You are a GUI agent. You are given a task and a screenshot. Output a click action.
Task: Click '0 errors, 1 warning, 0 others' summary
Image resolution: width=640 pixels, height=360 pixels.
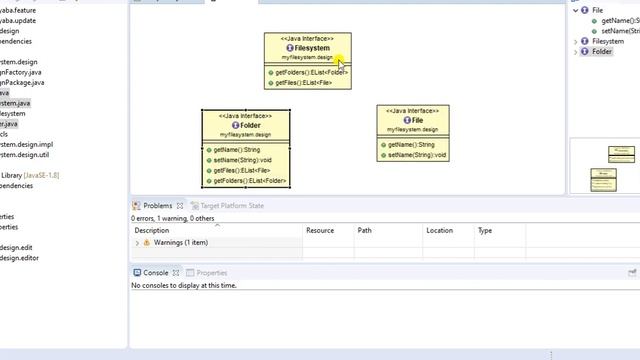(x=173, y=218)
